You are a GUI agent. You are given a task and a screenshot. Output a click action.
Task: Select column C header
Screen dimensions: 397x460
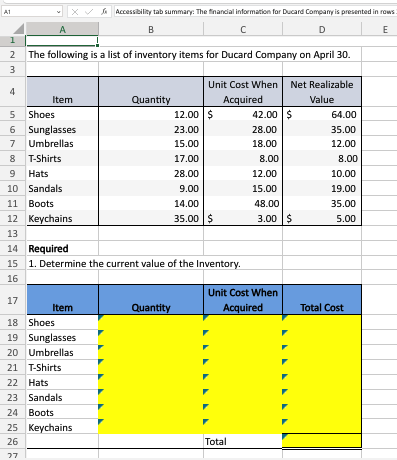[243, 29]
